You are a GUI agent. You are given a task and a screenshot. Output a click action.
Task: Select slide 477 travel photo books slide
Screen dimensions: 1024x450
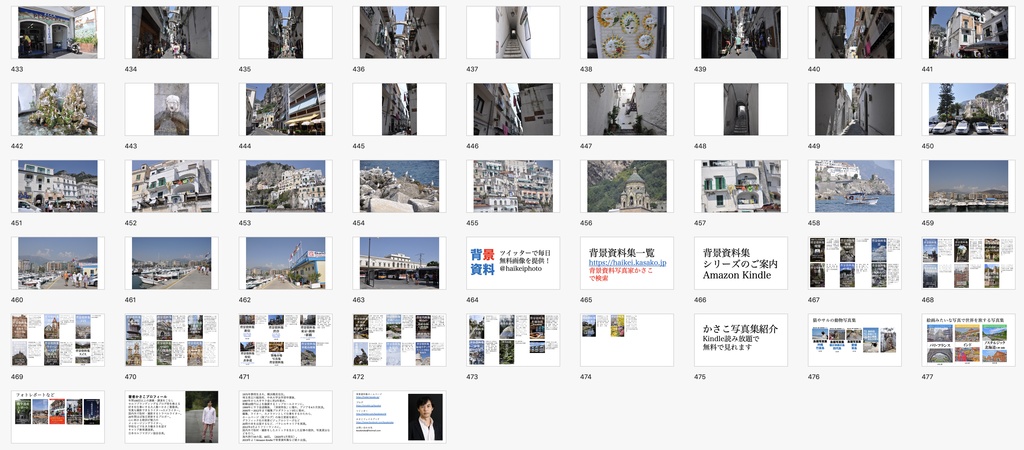pyautogui.click(x=968, y=340)
